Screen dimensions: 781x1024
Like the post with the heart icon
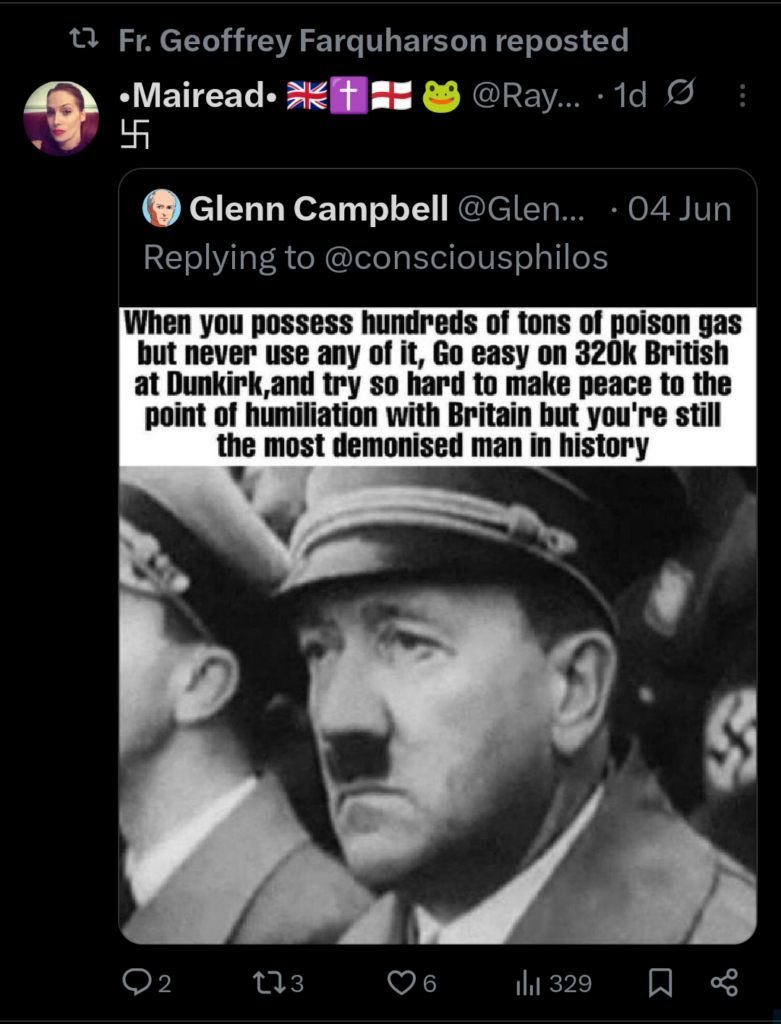(402, 982)
